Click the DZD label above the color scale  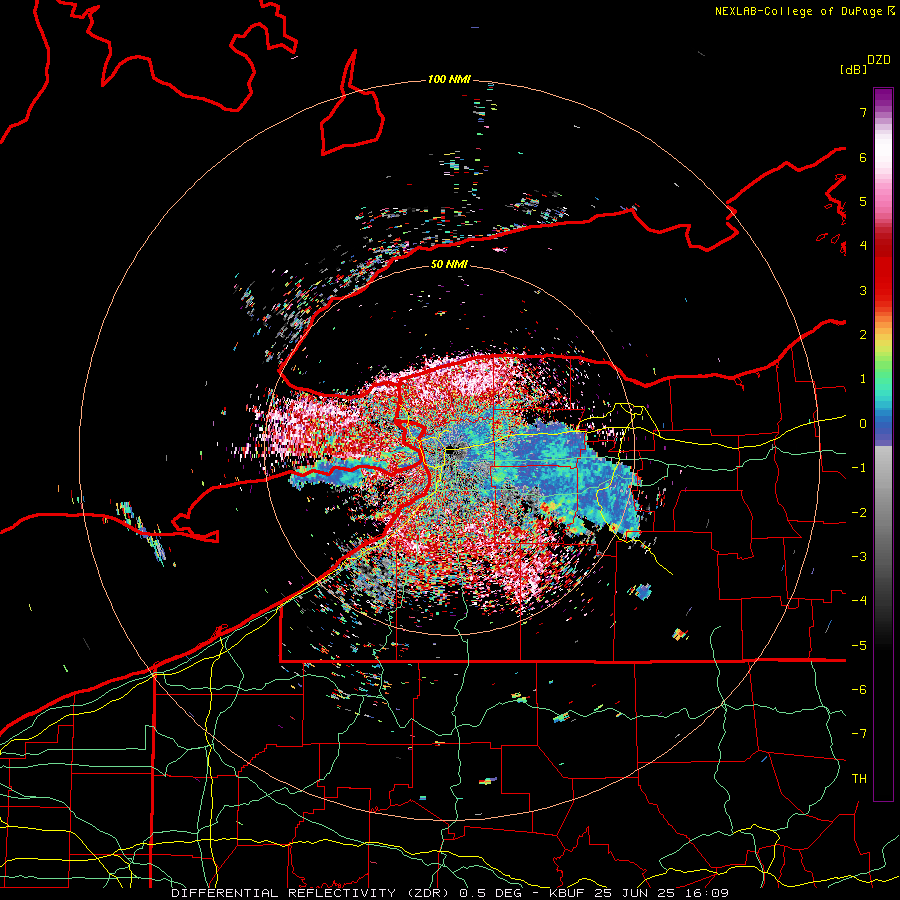click(879, 60)
